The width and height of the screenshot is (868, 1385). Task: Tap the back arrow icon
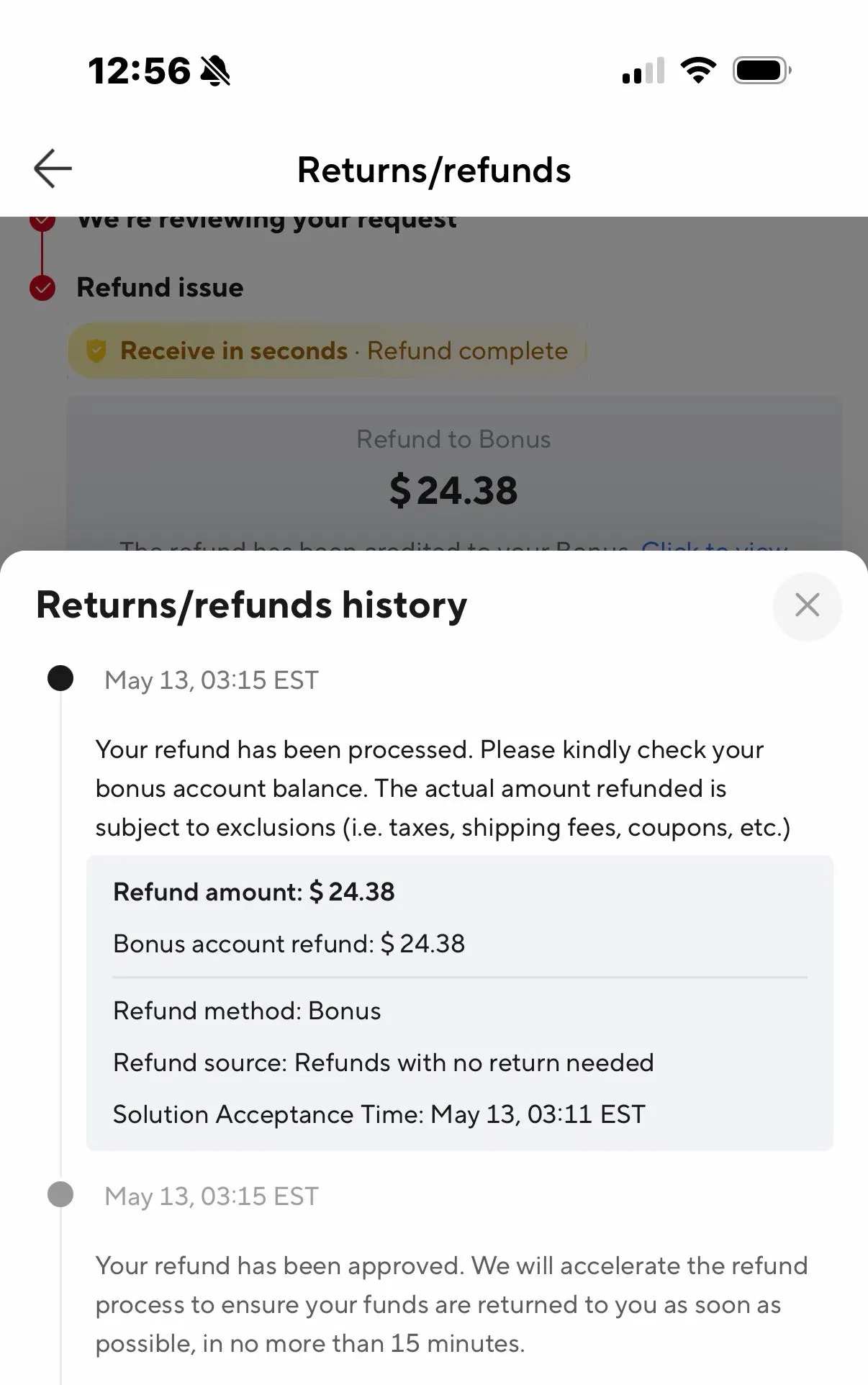[x=53, y=168]
